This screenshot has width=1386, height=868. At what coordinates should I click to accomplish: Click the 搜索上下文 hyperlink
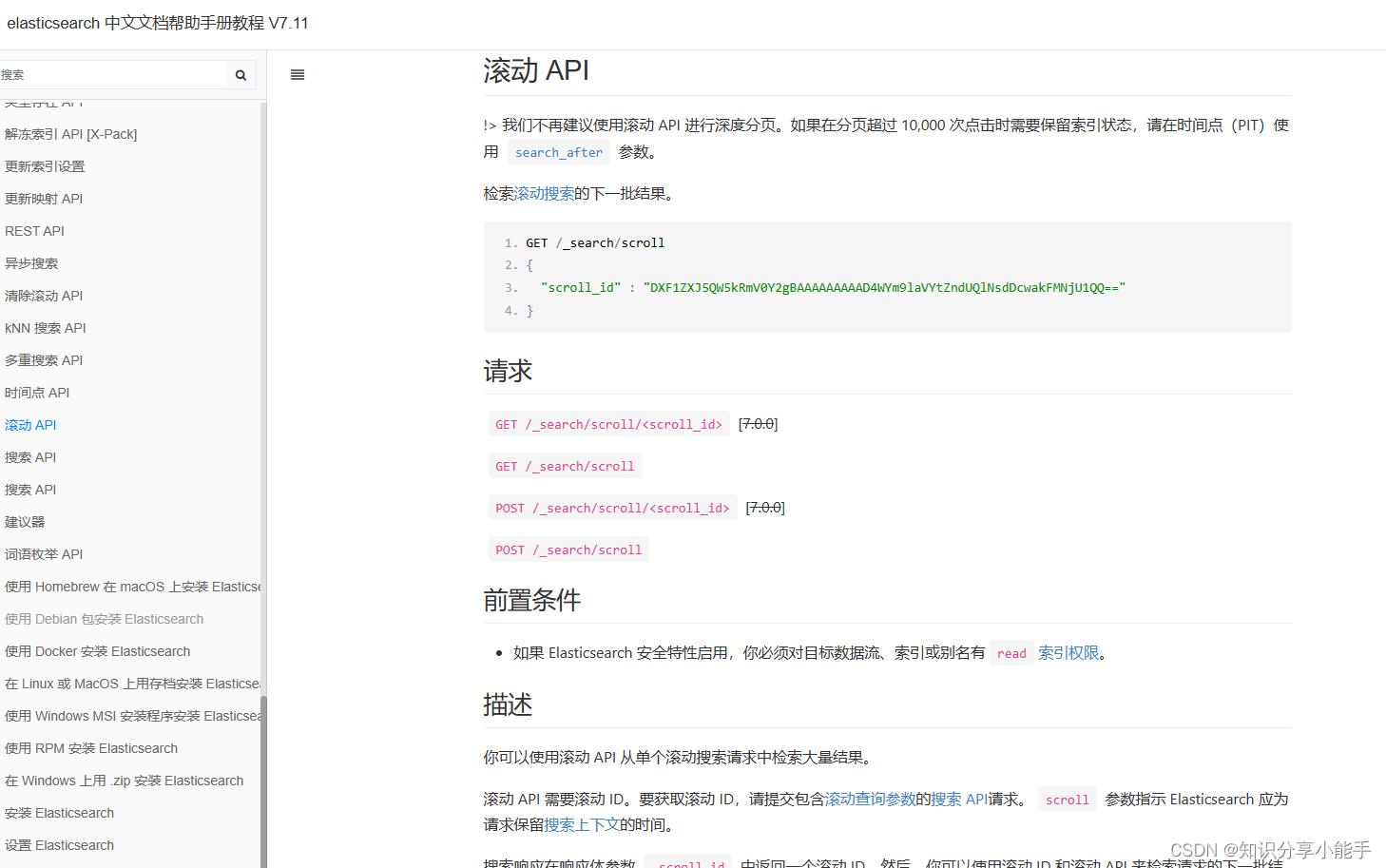(582, 825)
